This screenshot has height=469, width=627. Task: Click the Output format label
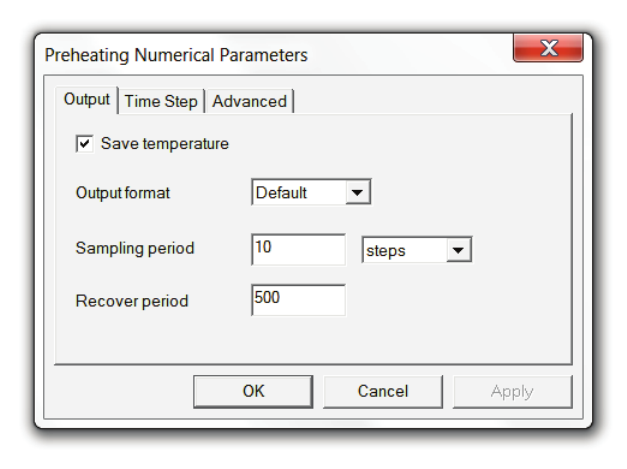[x=123, y=193]
